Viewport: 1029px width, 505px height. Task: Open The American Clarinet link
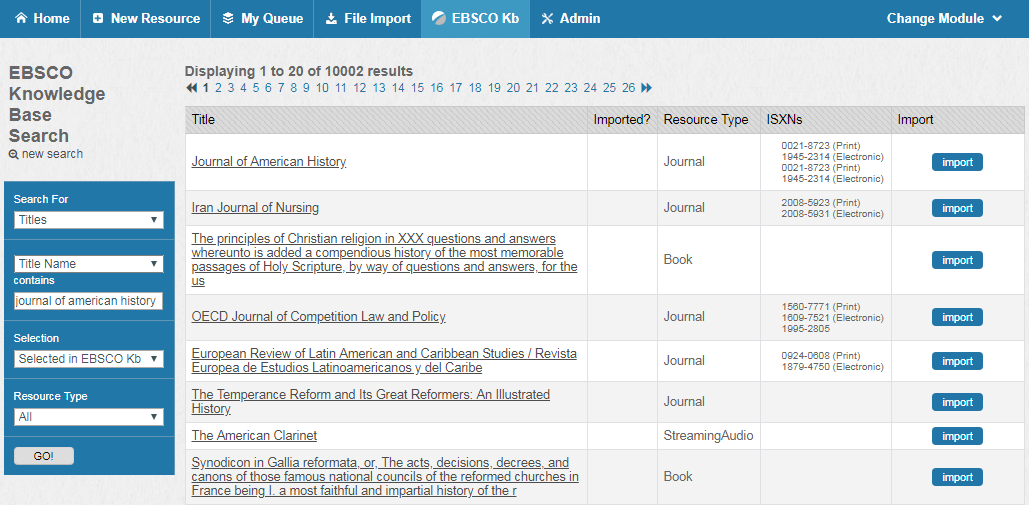254,435
